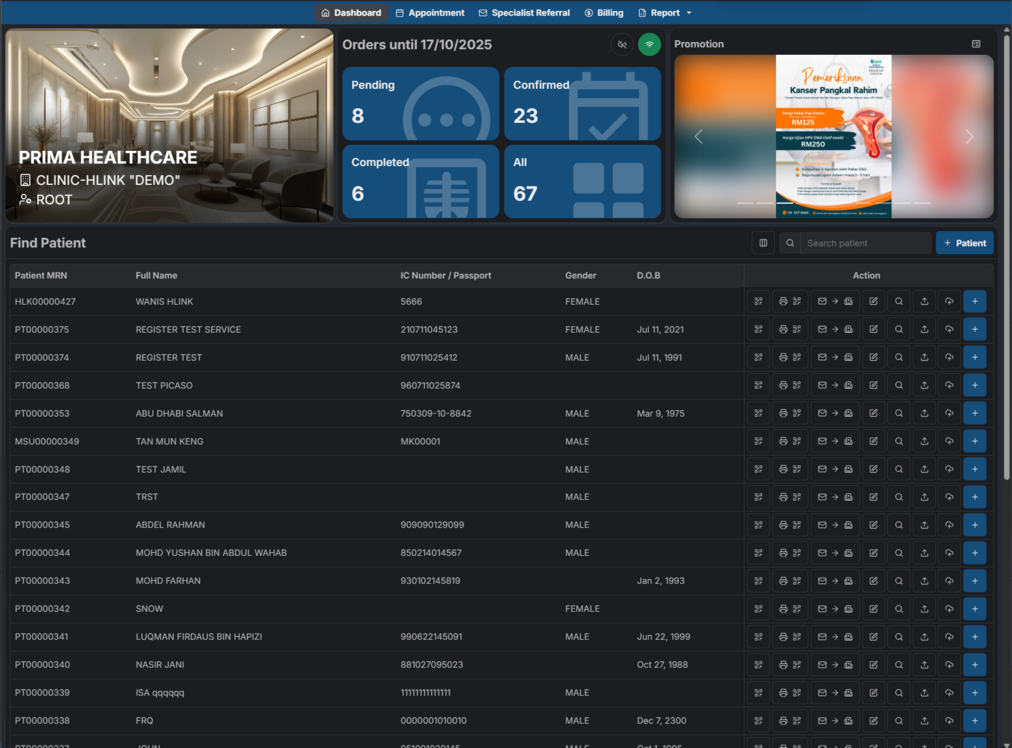Open the Appointment tab
Screen dimensions: 1012x748
pos(430,13)
